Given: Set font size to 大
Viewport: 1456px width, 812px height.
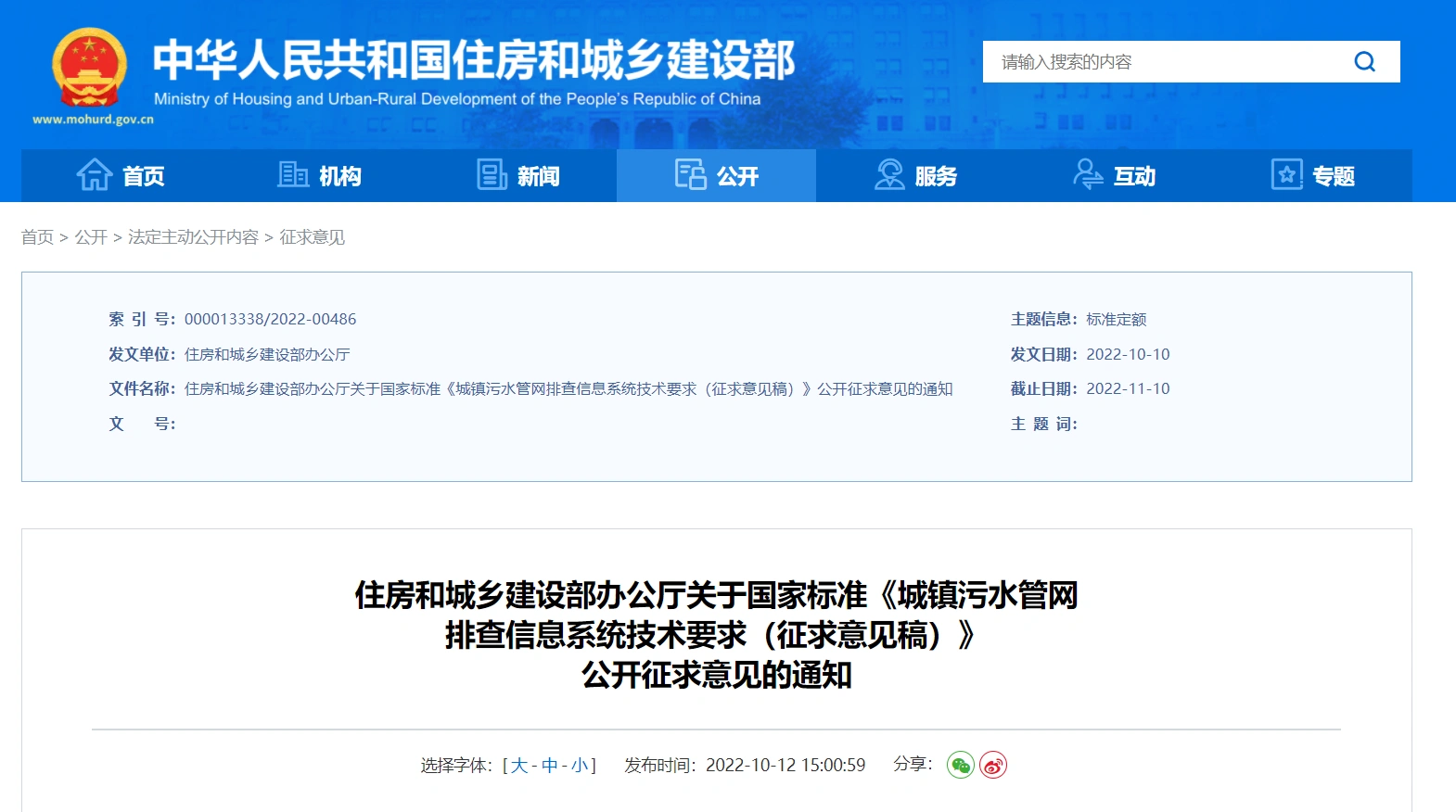Looking at the screenshot, I should pos(519,766).
